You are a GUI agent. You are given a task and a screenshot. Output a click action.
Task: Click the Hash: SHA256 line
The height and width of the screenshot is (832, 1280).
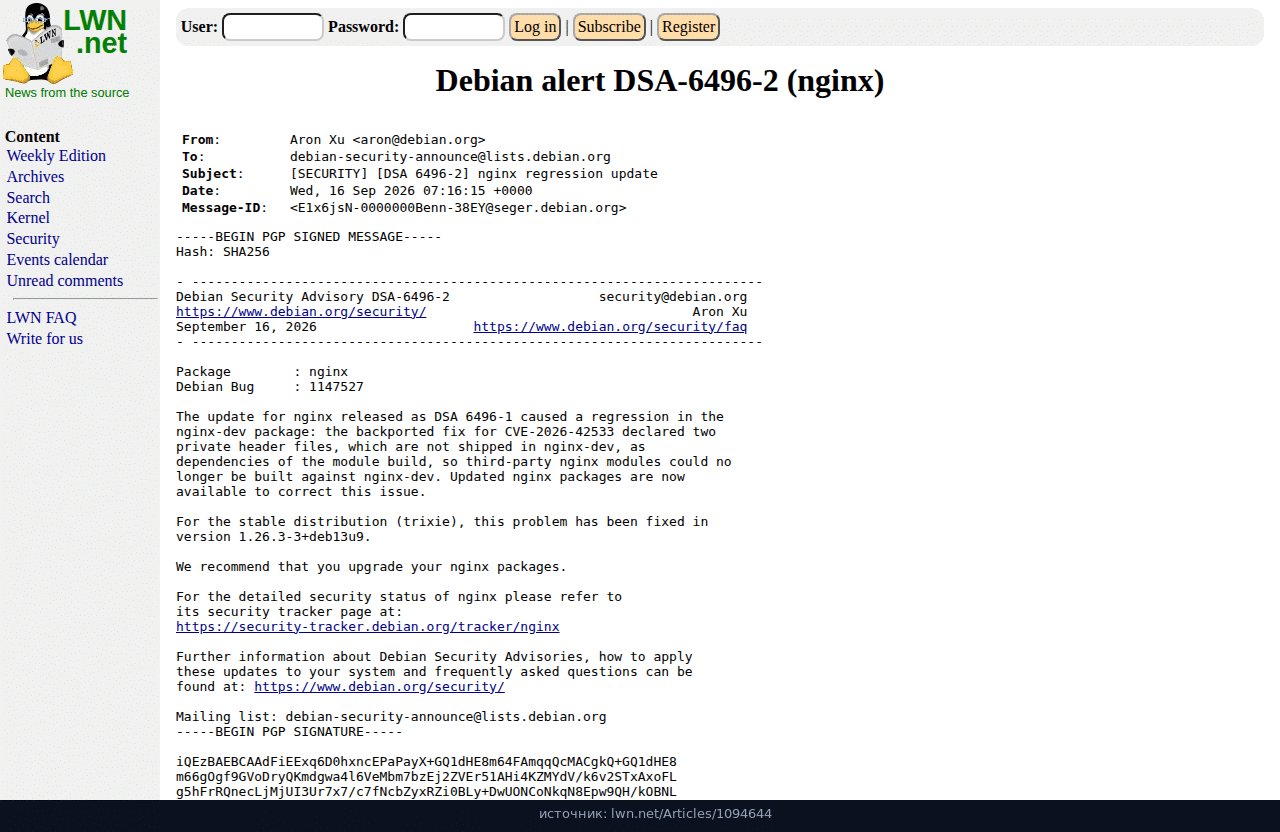223,252
